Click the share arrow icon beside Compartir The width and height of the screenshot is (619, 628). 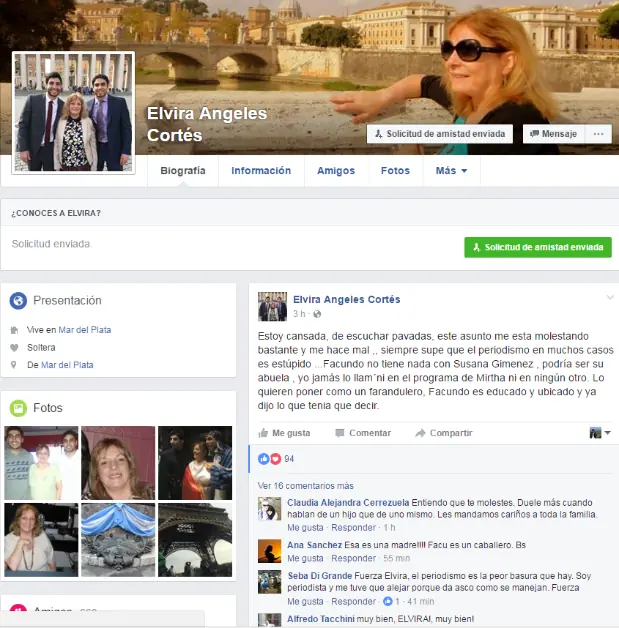point(420,433)
